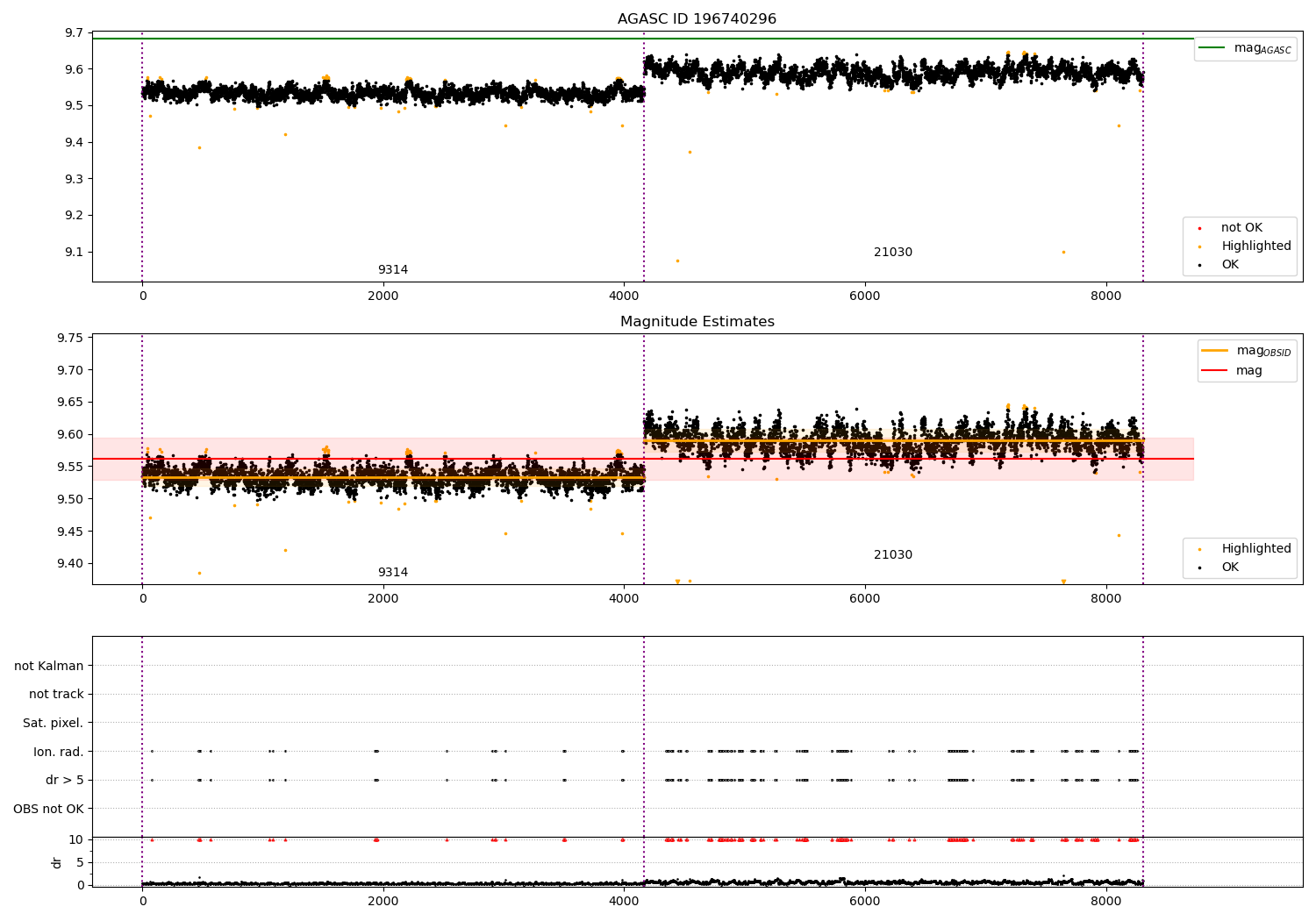Click 'OK' legend entry in the Magnitude Estimates plot

click(x=1230, y=568)
